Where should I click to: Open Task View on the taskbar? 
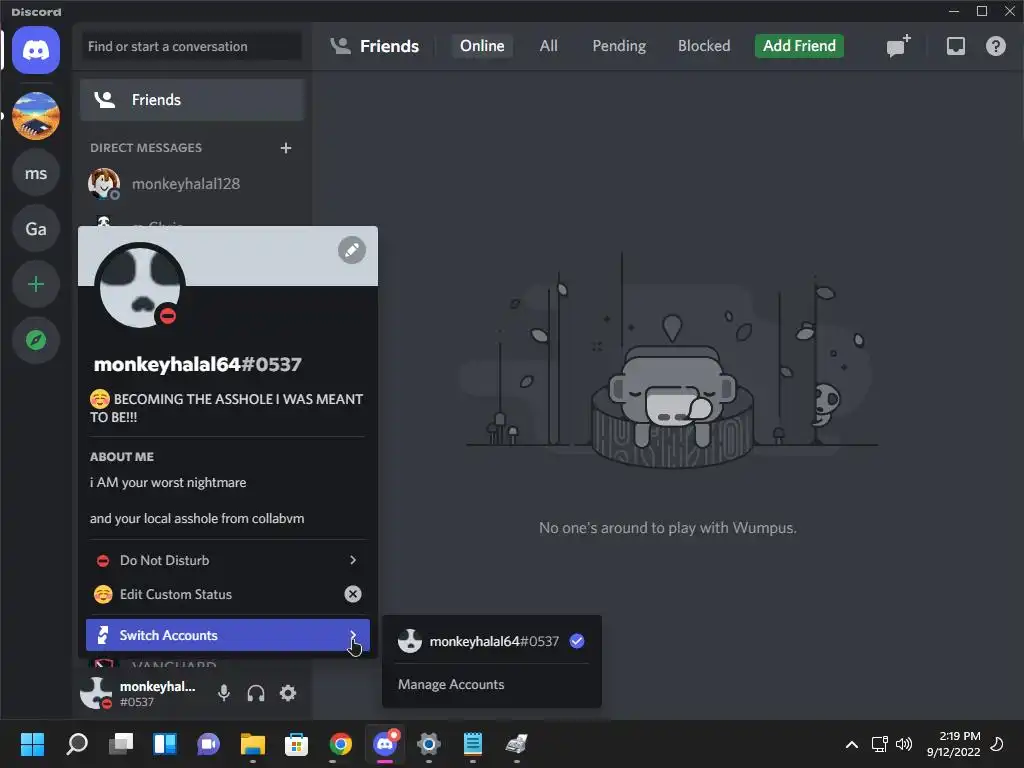(121, 744)
